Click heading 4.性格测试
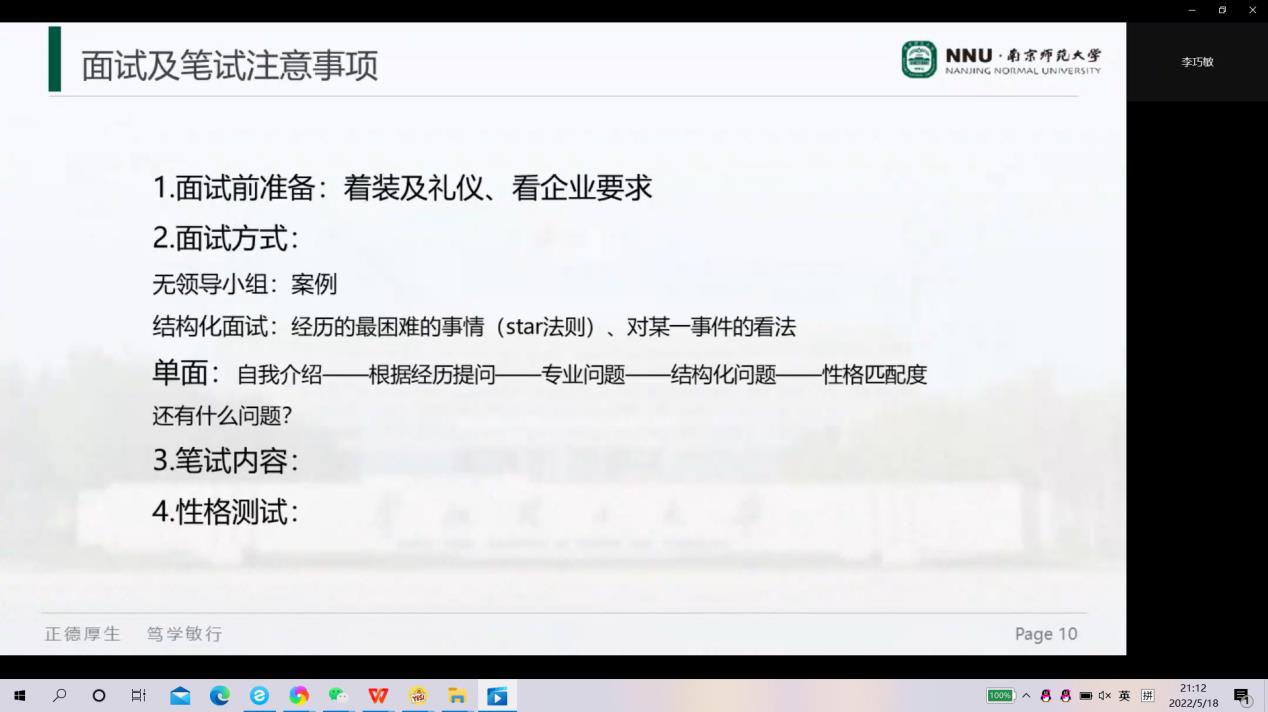Screen dimensions: 1268x712 coord(225,512)
